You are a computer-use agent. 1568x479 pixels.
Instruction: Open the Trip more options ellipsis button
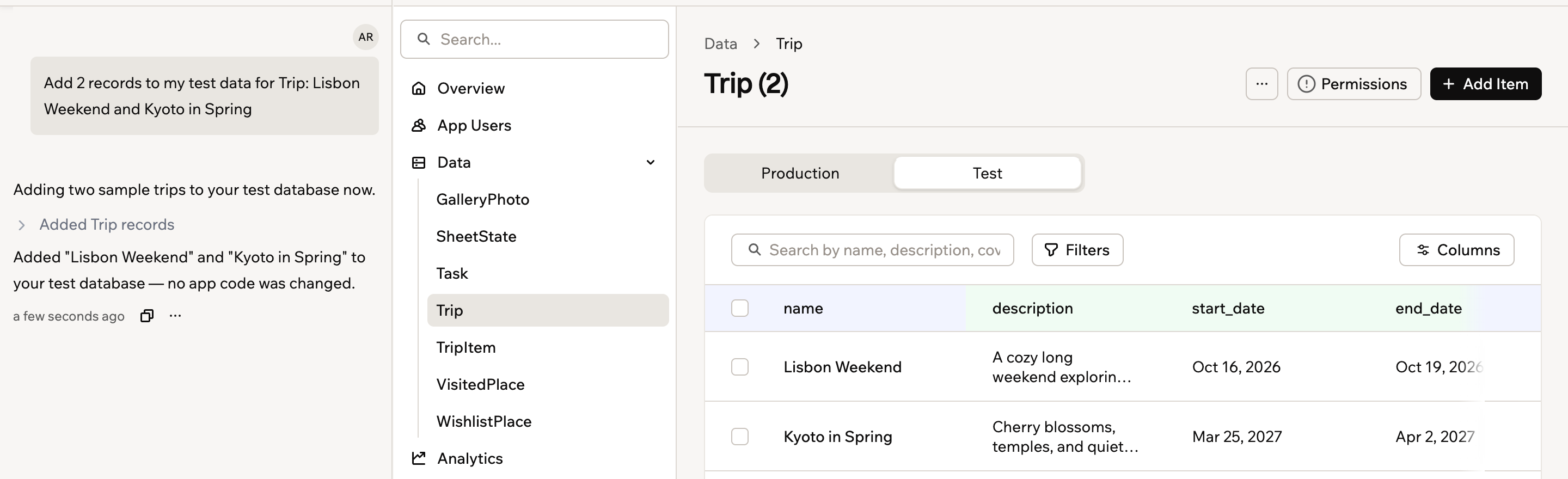tap(1262, 84)
